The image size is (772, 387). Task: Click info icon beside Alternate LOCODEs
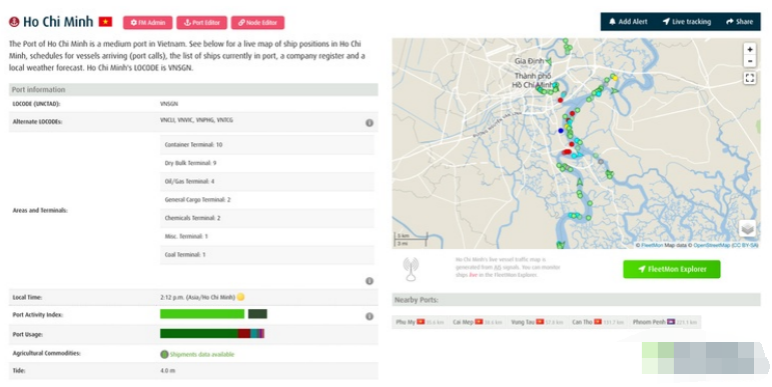369,123
